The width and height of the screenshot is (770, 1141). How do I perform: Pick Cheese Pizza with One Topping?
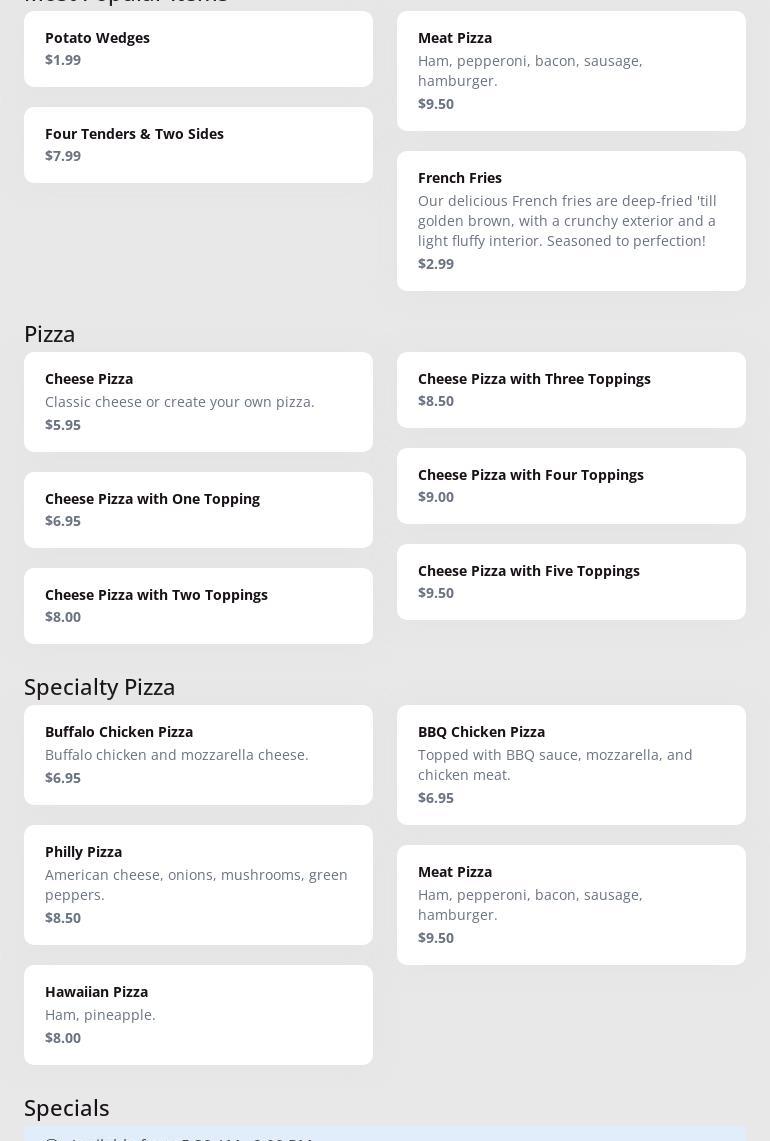pyautogui.click(x=198, y=510)
